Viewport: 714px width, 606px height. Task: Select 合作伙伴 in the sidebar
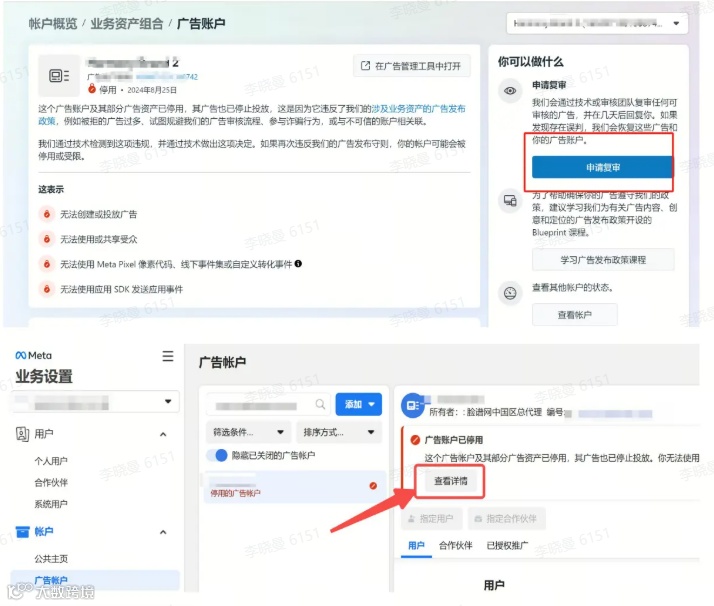pos(51,482)
